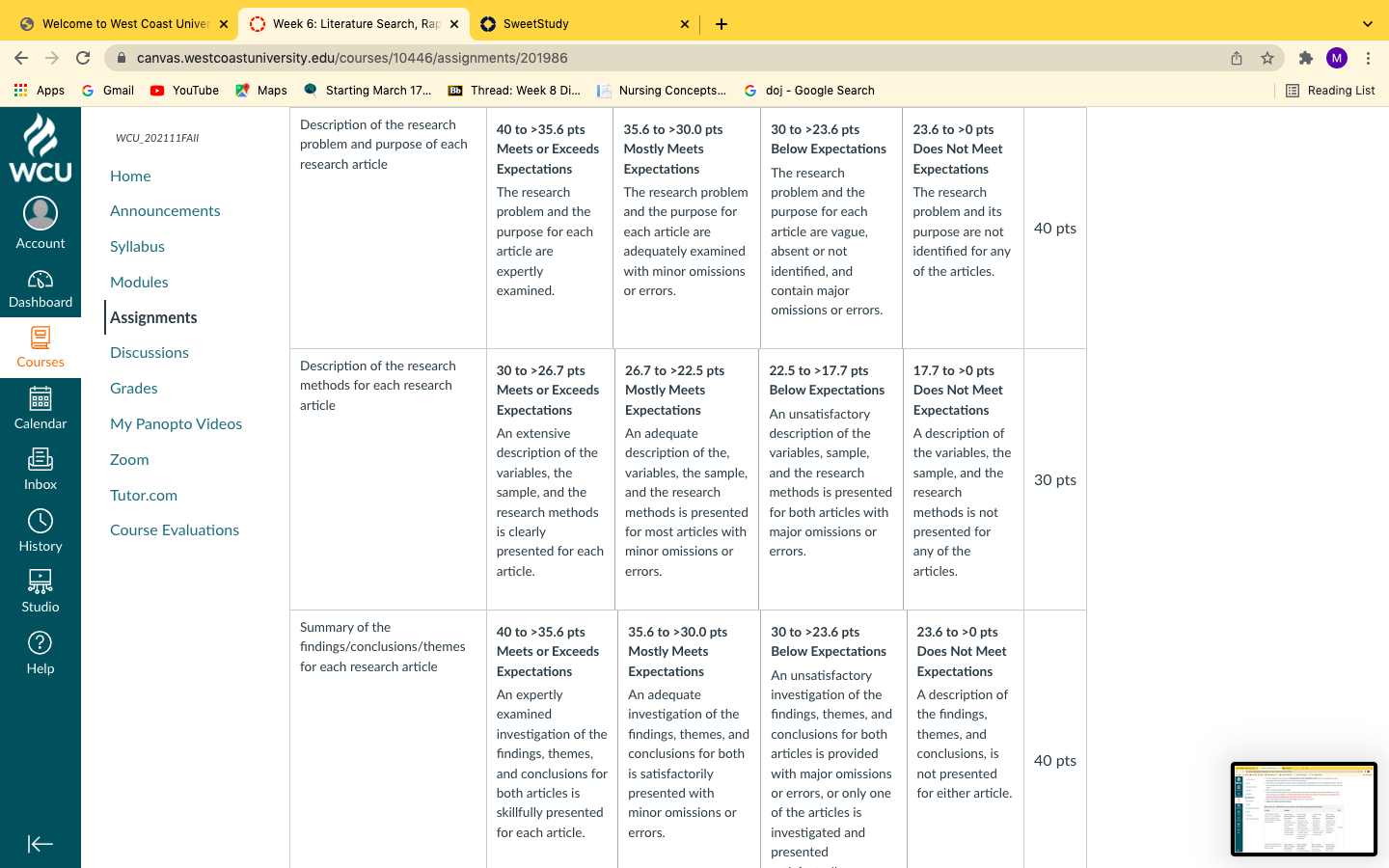
Task: Open the Grades course link
Action: point(134,388)
